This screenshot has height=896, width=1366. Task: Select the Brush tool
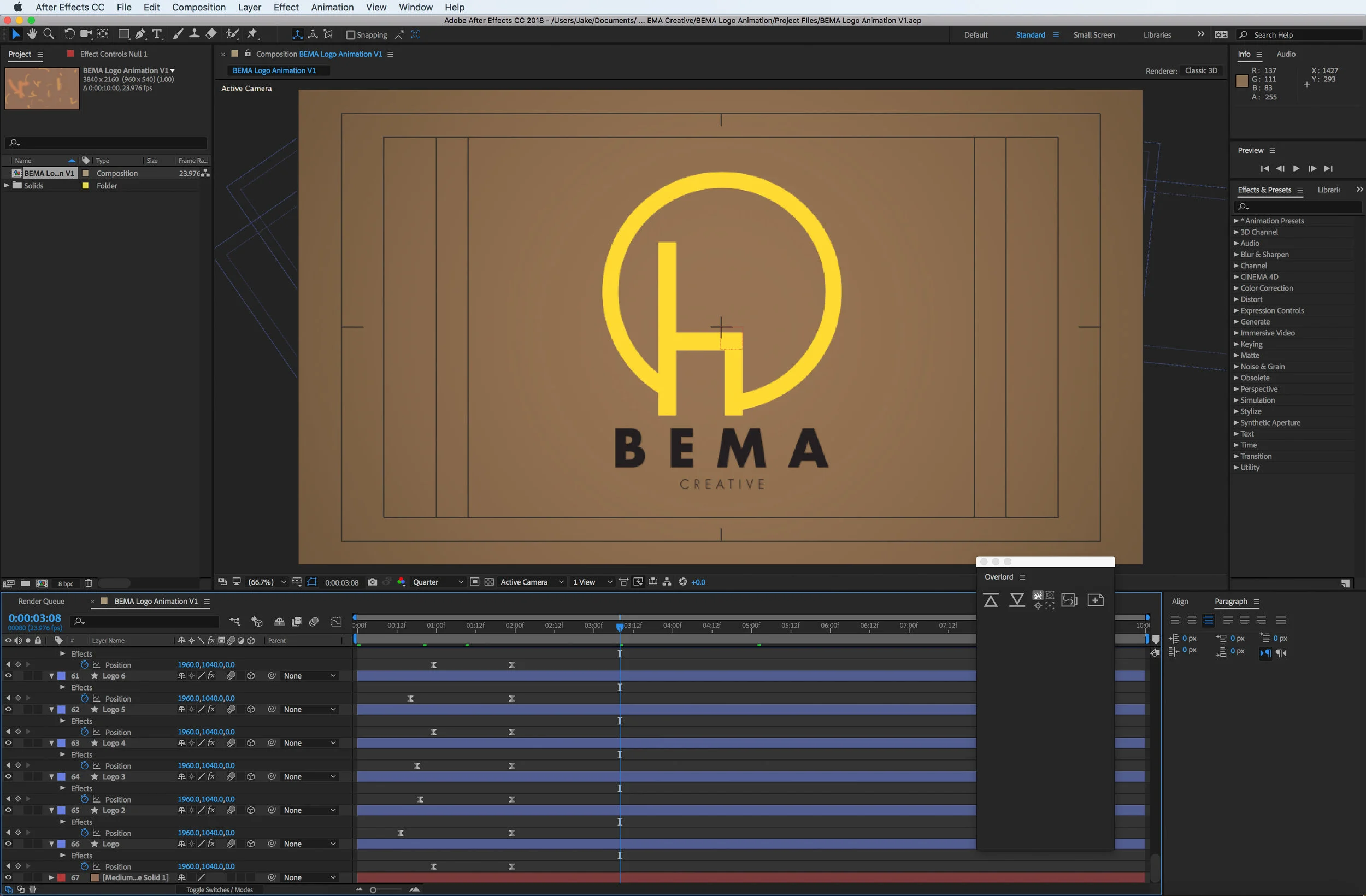click(178, 34)
